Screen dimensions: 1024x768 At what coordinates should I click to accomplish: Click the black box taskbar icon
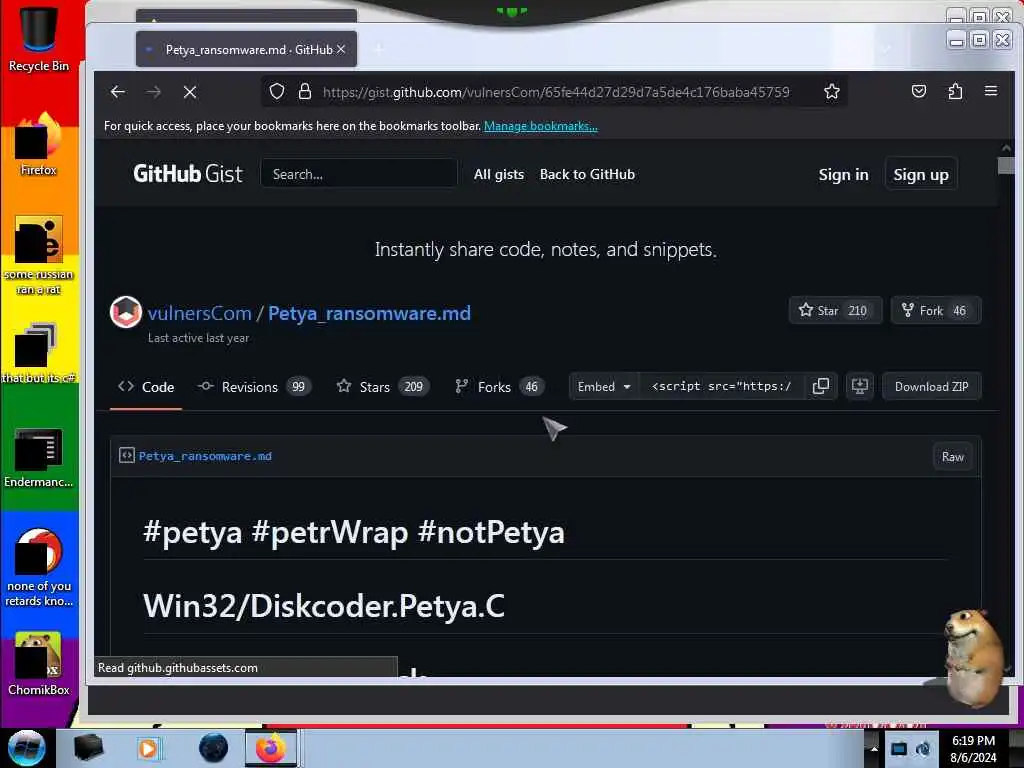[88, 748]
